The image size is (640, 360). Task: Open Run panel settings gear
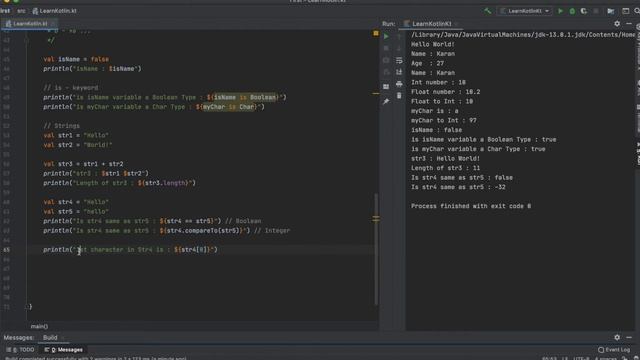[617, 24]
